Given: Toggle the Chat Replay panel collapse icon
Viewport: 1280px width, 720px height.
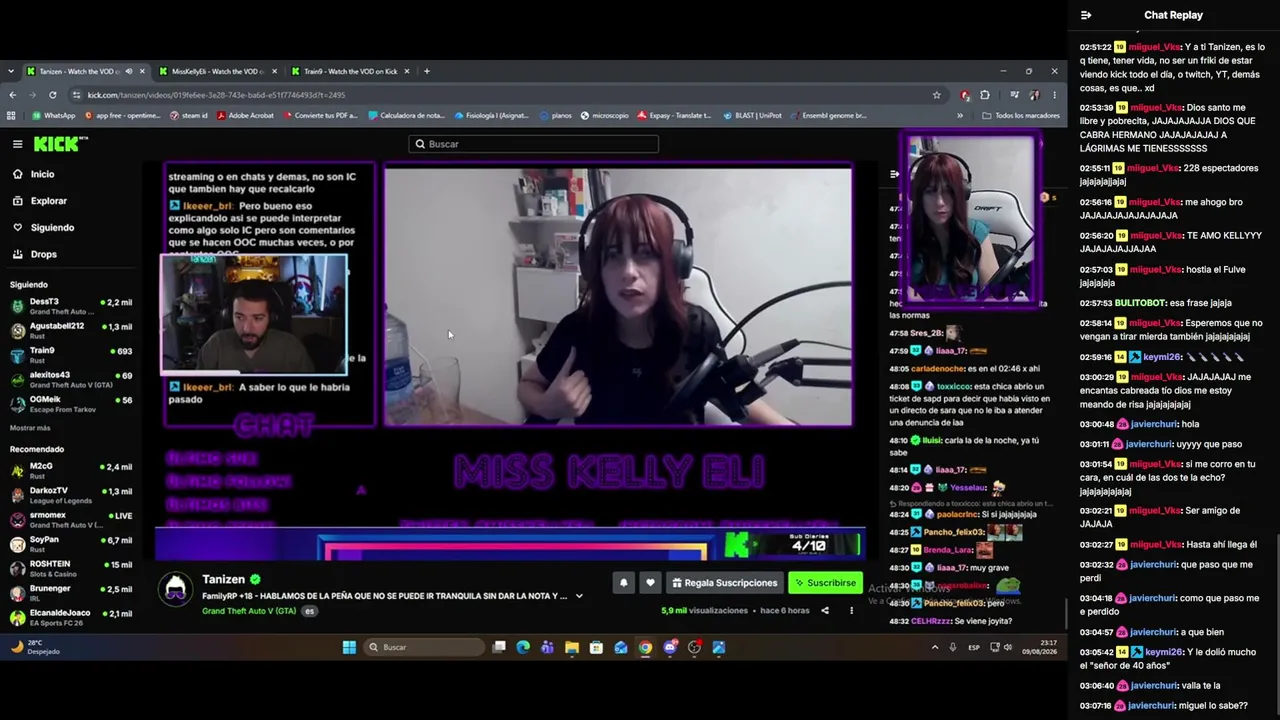Looking at the screenshot, I should click(1086, 15).
